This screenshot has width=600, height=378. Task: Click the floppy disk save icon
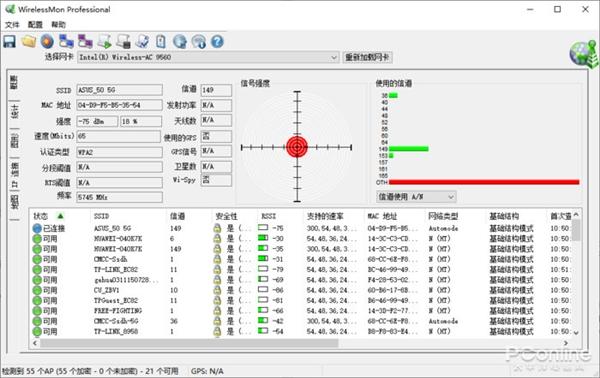pos(10,41)
